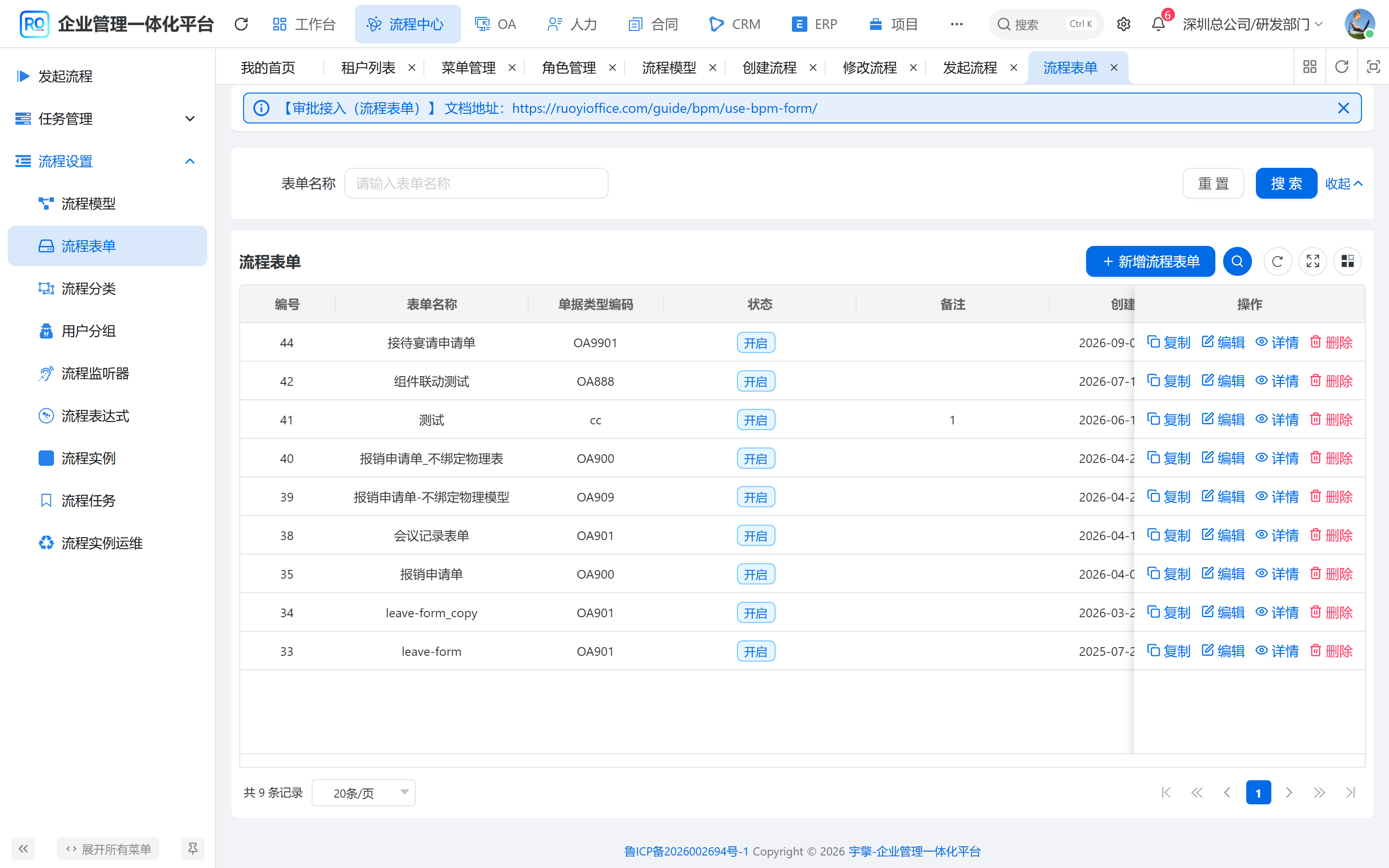Image resolution: width=1389 pixels, height=868 pixels.
Task: Click 复制 for row 接待宴请申请单
Action: click(x=1169, y=342)
